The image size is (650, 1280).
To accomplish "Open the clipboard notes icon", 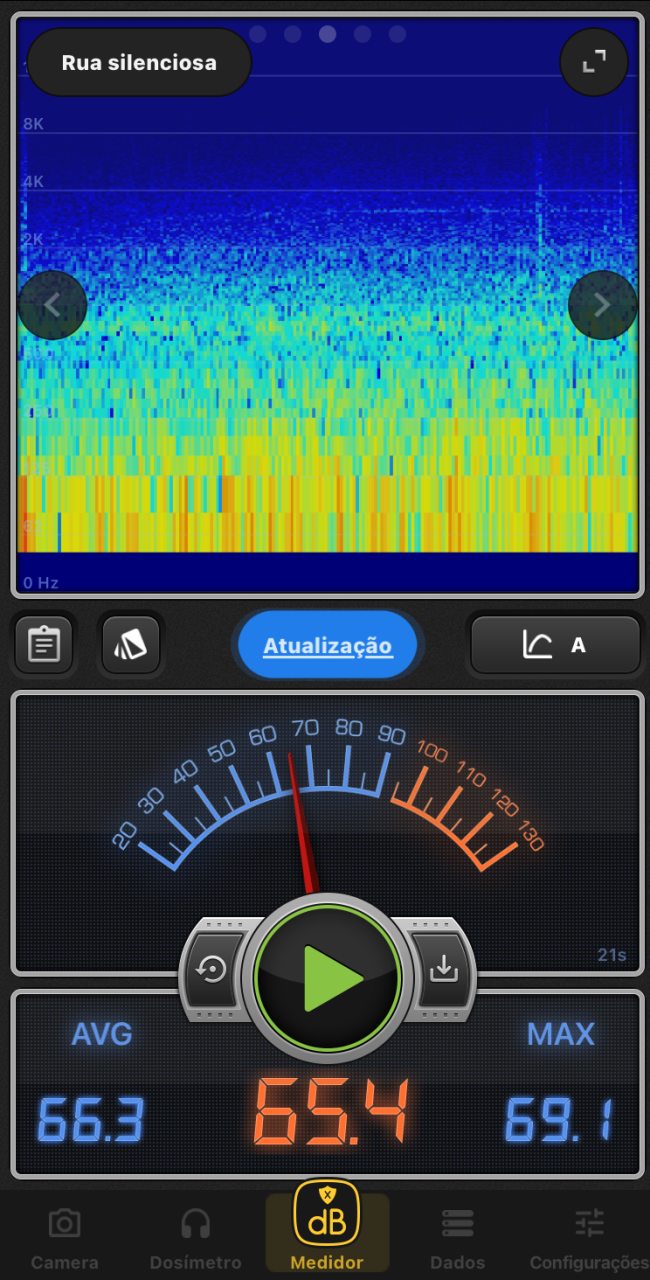I will [x=44, y=645].
